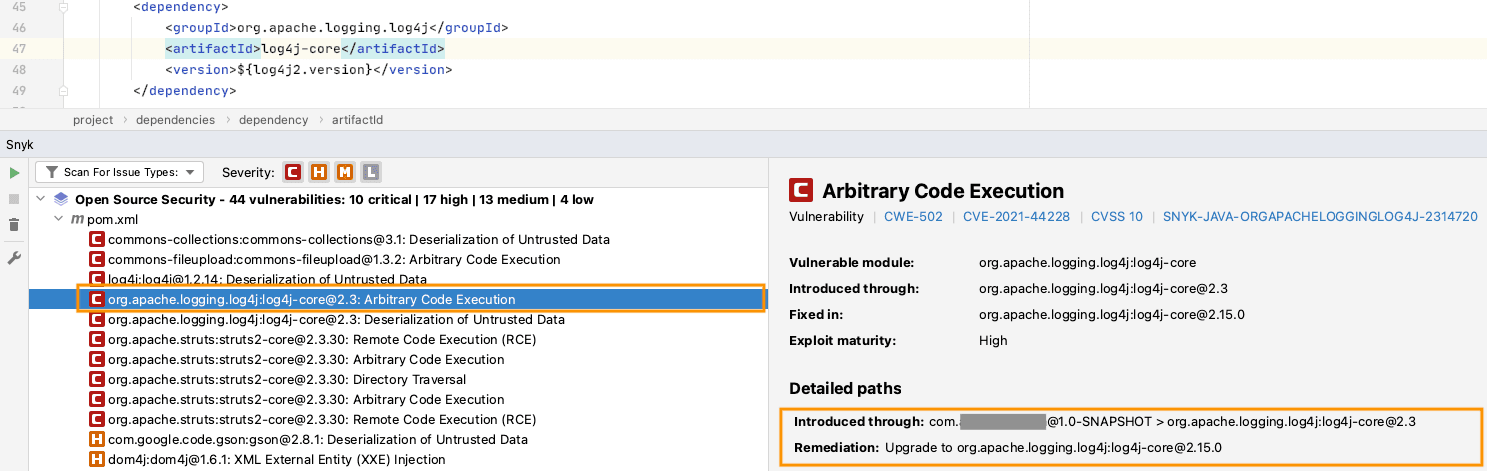Image resolution: width=1487 pixels, height=471 pixels.
Task: Click log4j-core text in editor
Action: (x=300, y=48)
